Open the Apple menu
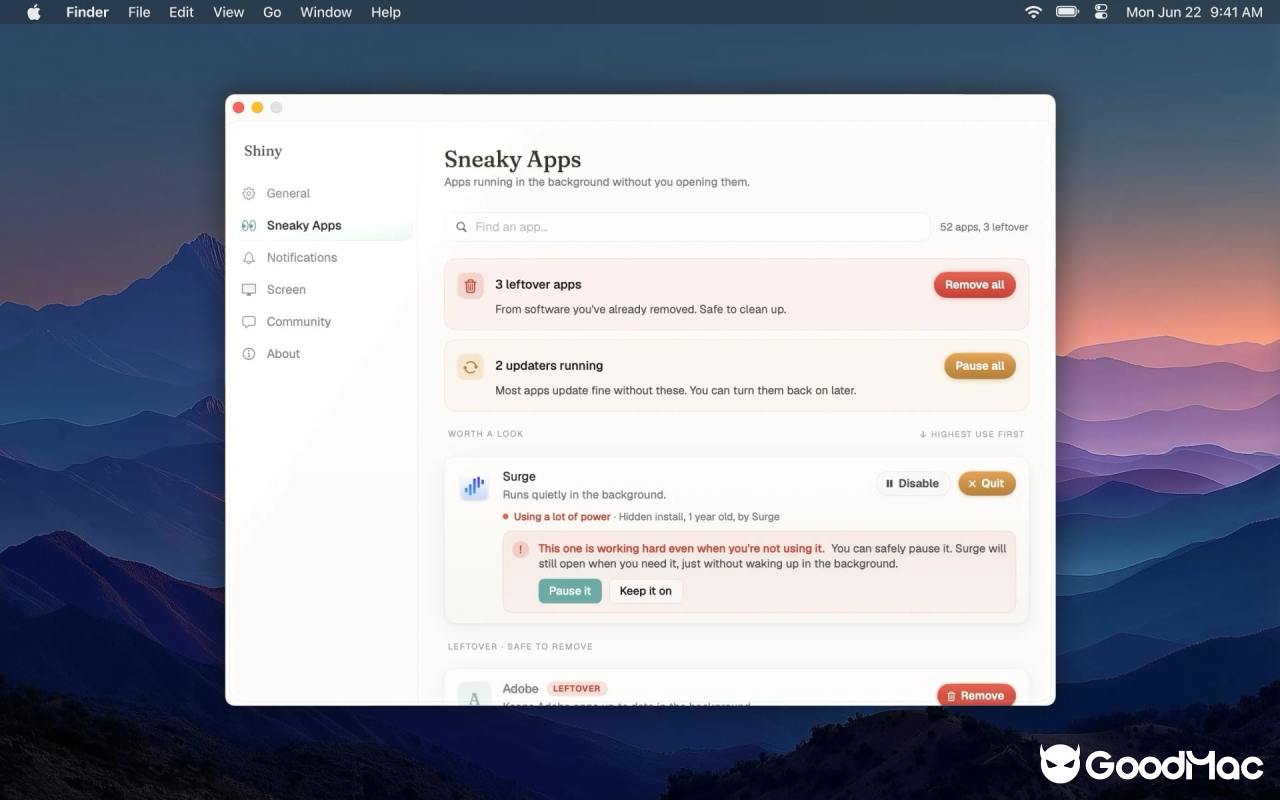 pyautogui.click(x=34, y=12)
